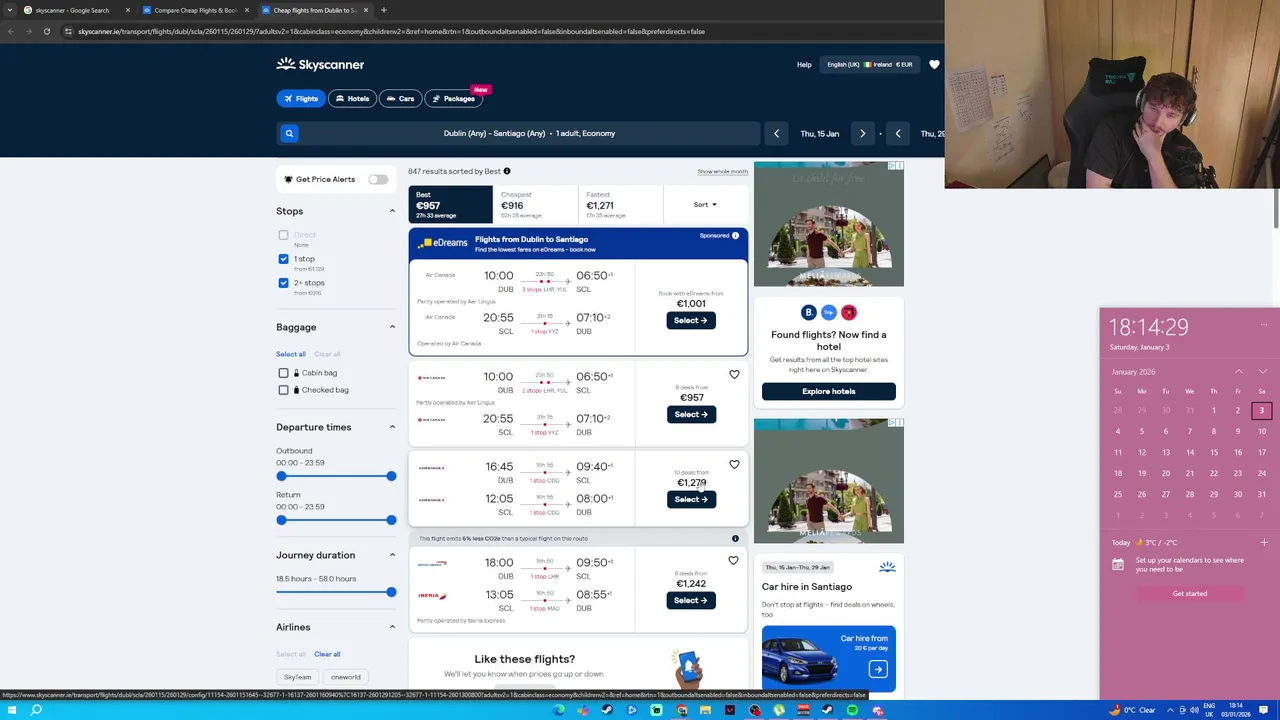Click Return departure time right slider handle
Screen dimensions: 1280x720
[x=391, y=520]
